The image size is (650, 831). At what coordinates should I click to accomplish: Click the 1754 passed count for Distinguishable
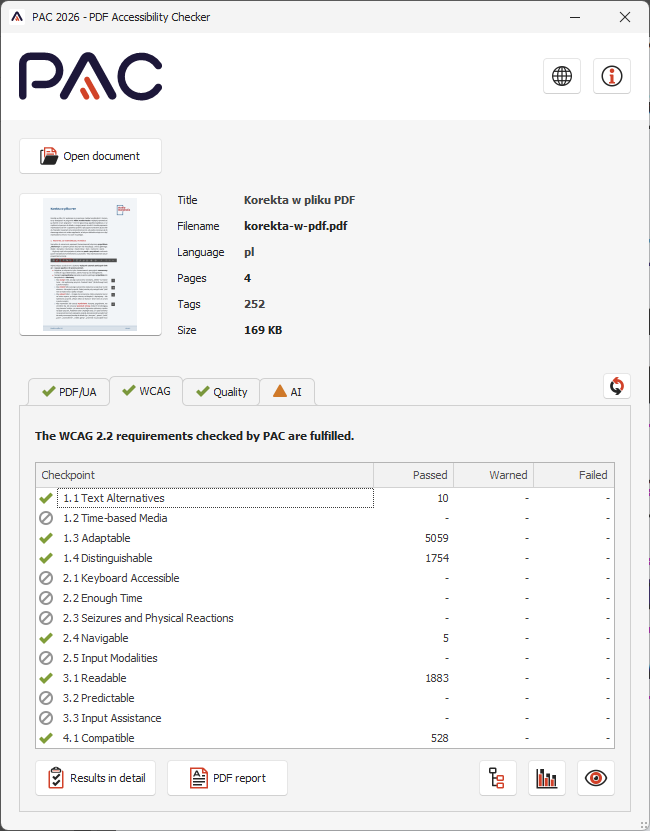click(x=437, y=558)
